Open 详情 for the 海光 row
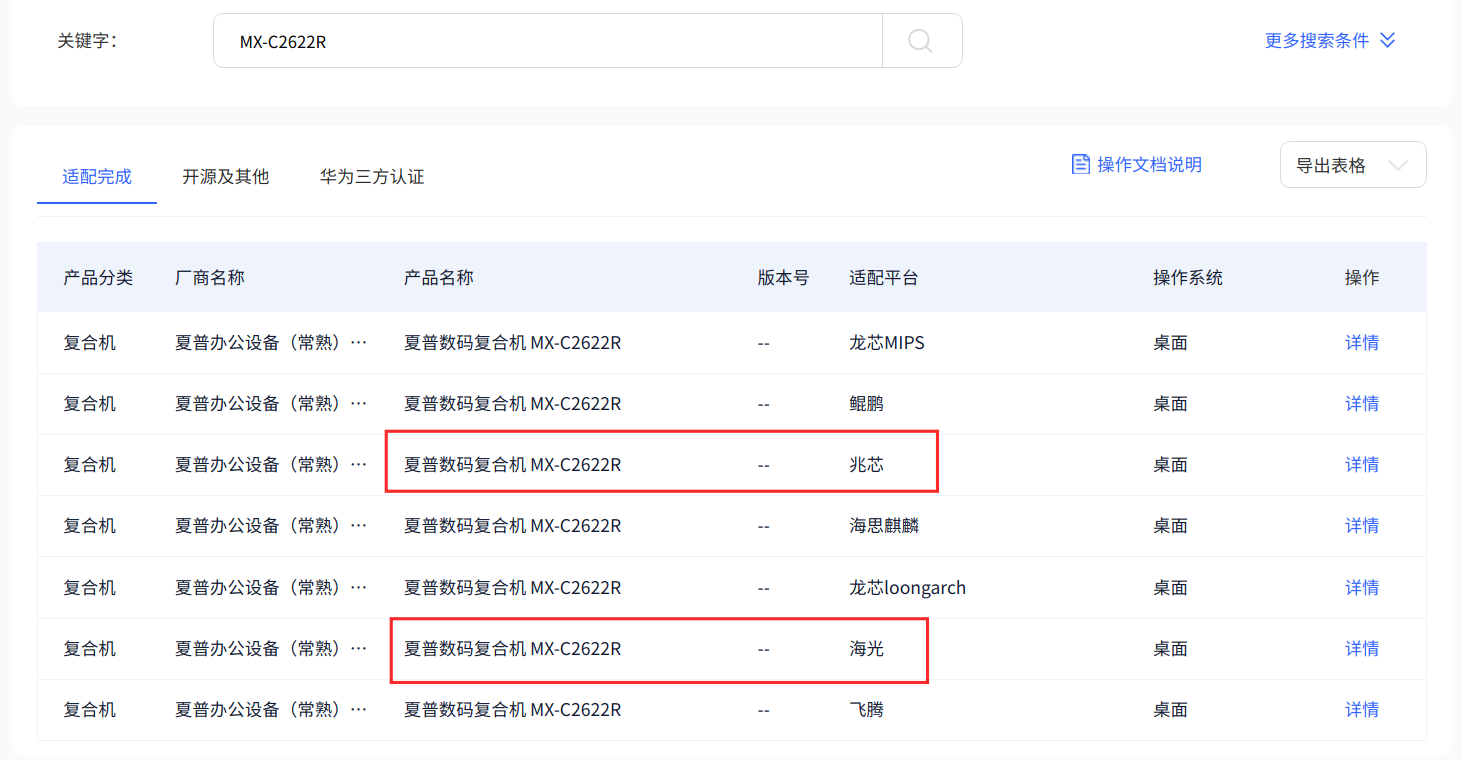 click(x=1362, y=649)
